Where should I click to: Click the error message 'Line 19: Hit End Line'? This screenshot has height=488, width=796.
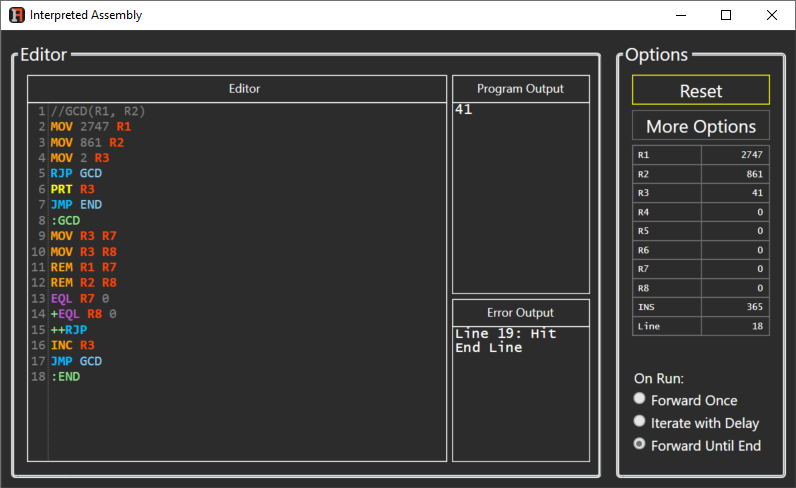[x=506, y=341]
